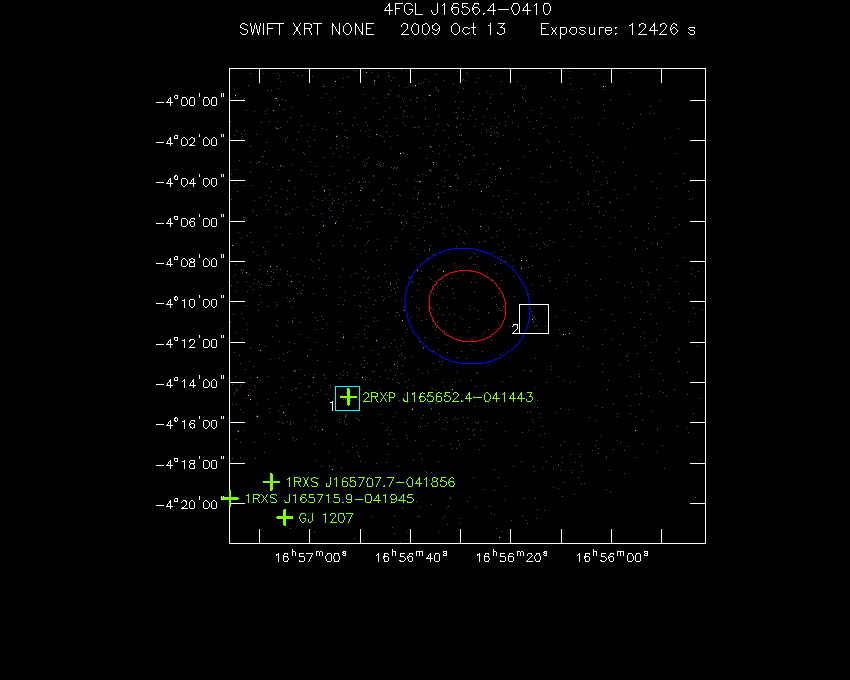Click the SWIFT XRT NONE label
Viewport: 850px width, 680px height.
(x=307, y=29)
